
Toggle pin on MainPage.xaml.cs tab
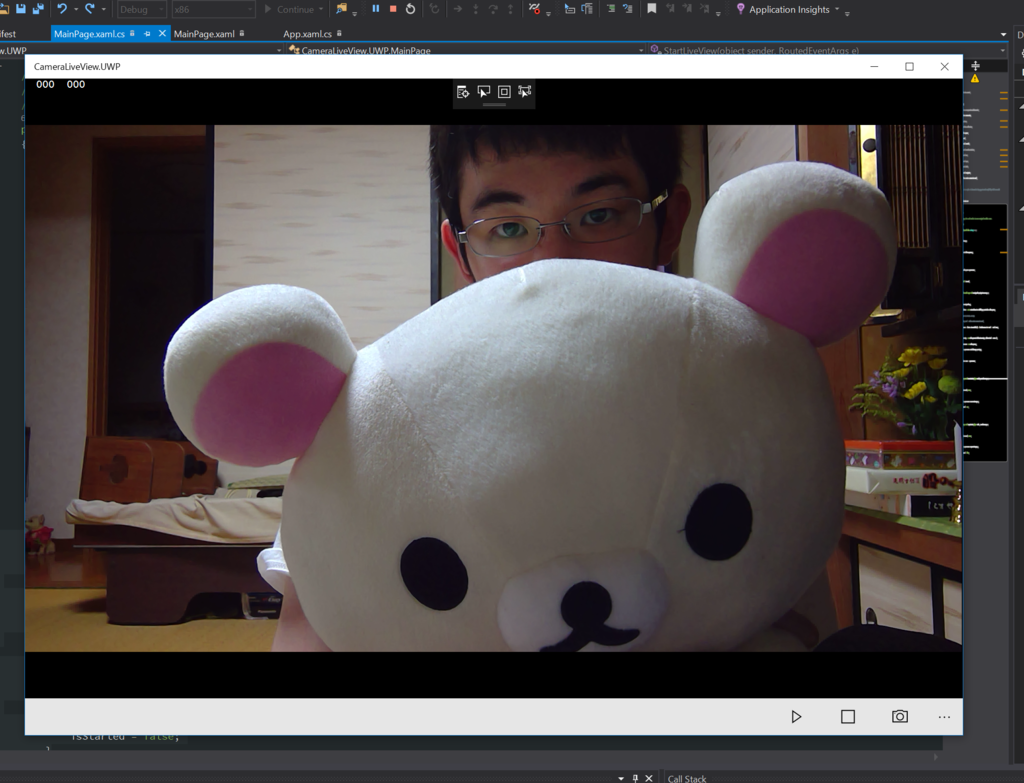(147, 33)
